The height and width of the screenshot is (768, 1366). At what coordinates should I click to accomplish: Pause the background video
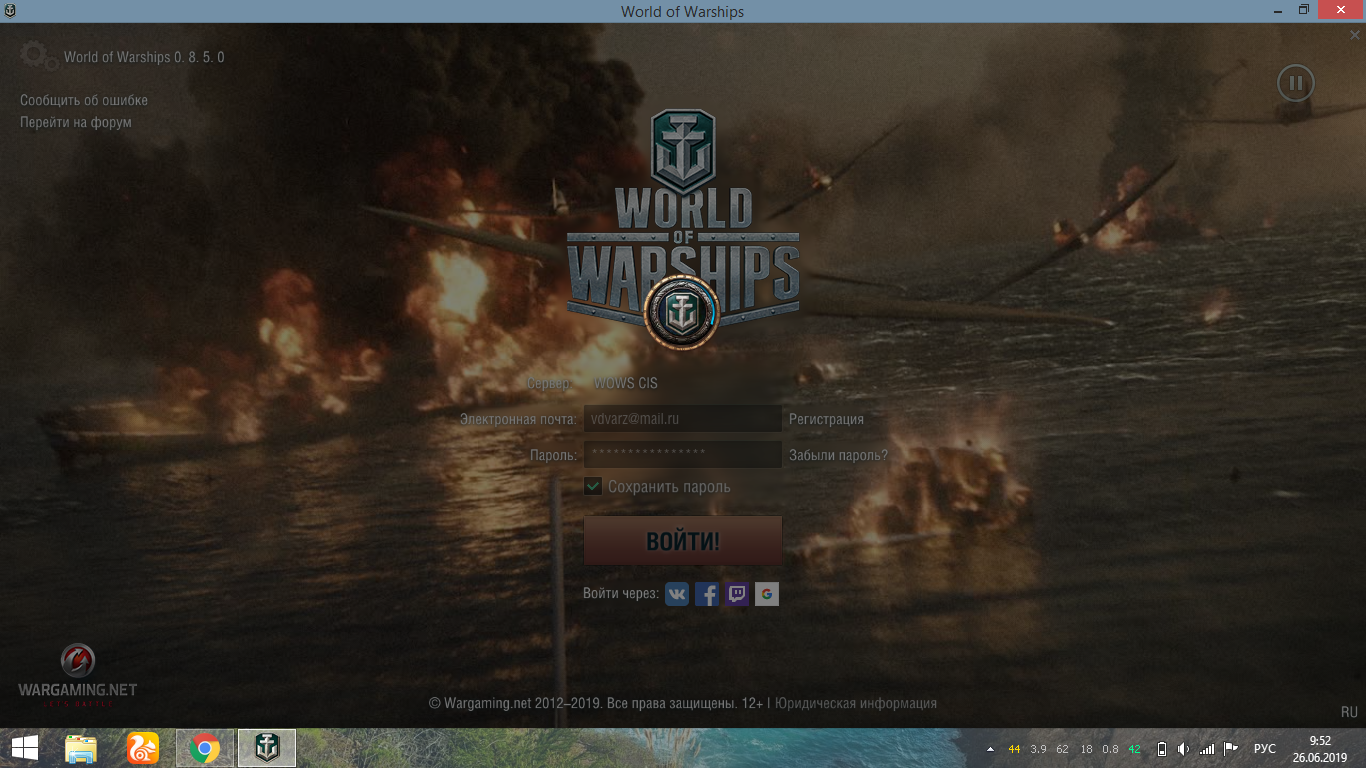1296,83
